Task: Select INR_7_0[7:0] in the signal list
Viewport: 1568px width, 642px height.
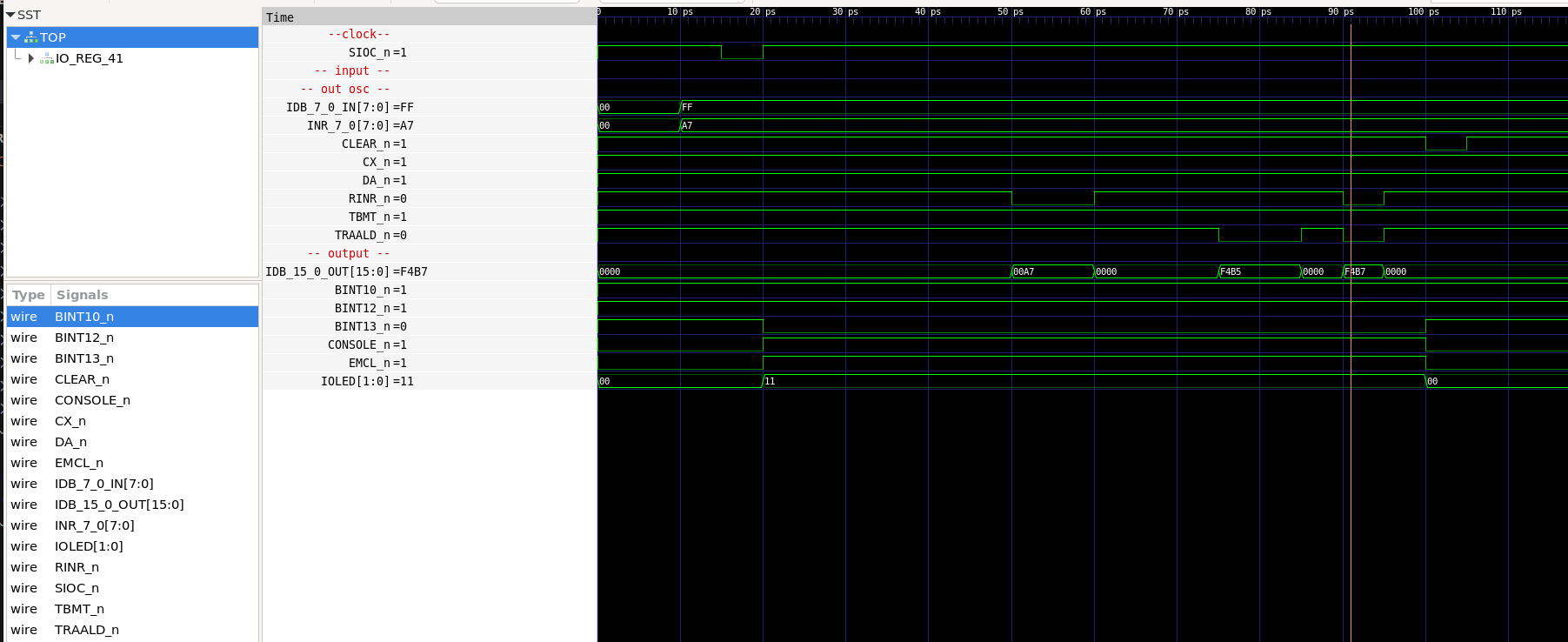Action: [132, 525]
